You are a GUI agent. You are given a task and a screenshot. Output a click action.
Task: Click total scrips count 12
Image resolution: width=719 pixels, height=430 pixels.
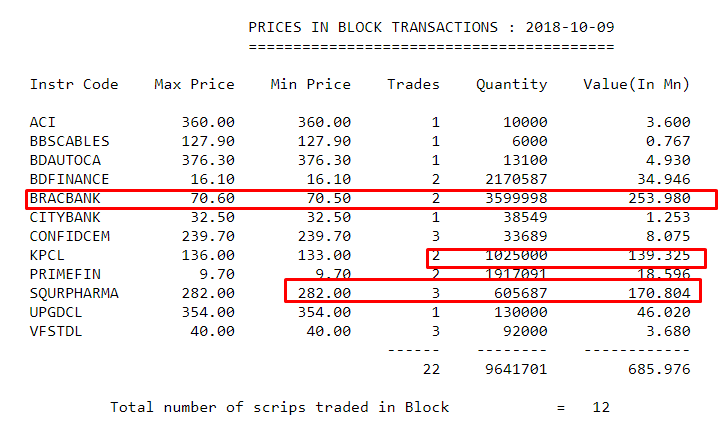pyautogui.click(x=601, y=407)
